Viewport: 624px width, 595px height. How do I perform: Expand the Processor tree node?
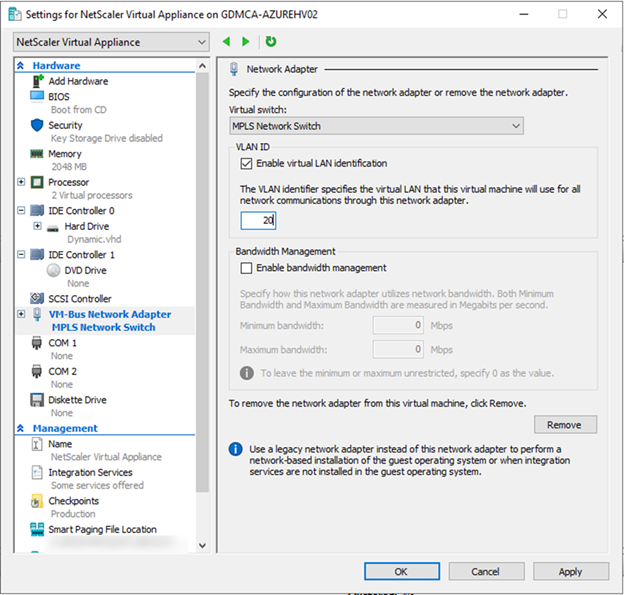tap(21, 182)
